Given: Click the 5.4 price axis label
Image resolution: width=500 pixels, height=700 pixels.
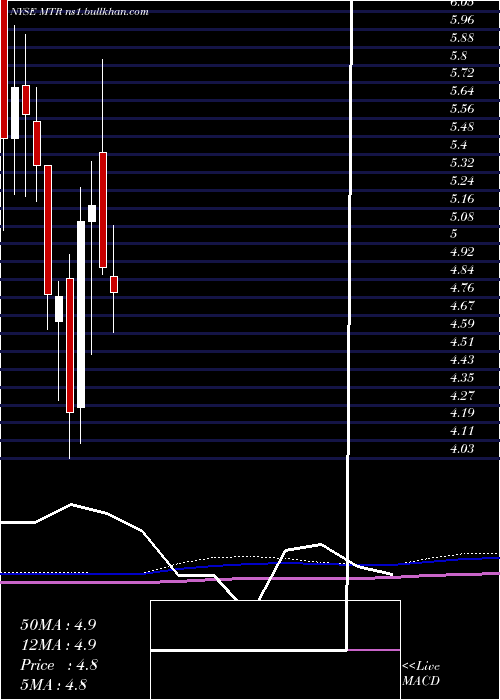Looking at the screenshot, I should [x=459, y=145].
